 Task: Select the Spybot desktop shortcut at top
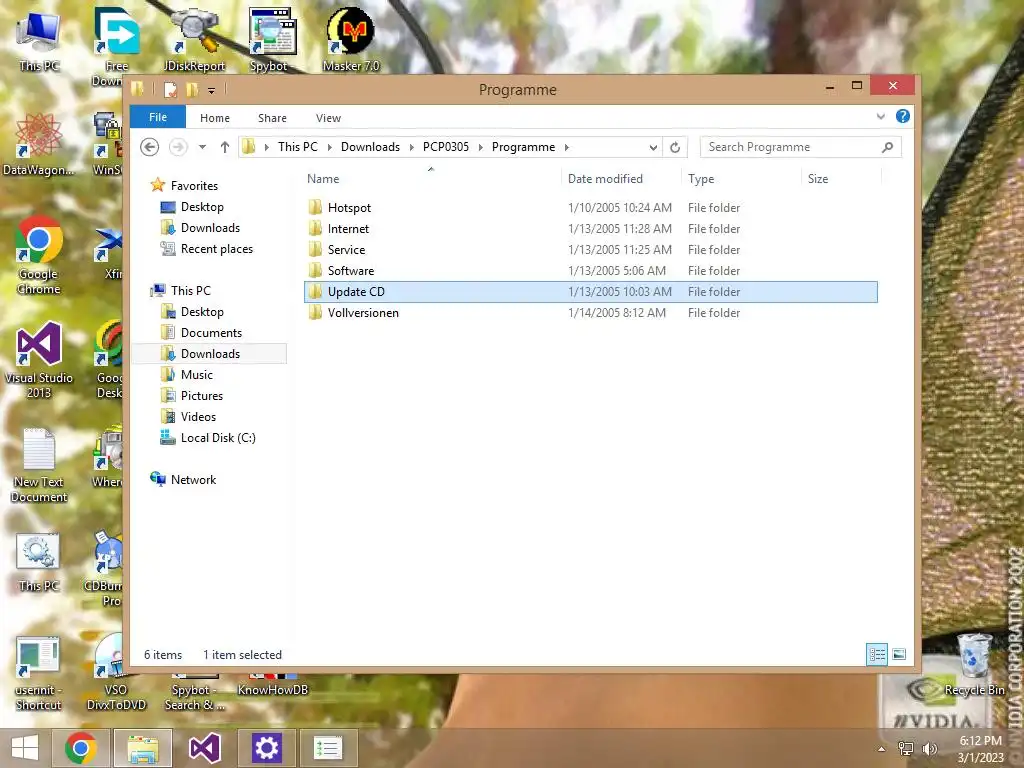[x=271, y=39]
